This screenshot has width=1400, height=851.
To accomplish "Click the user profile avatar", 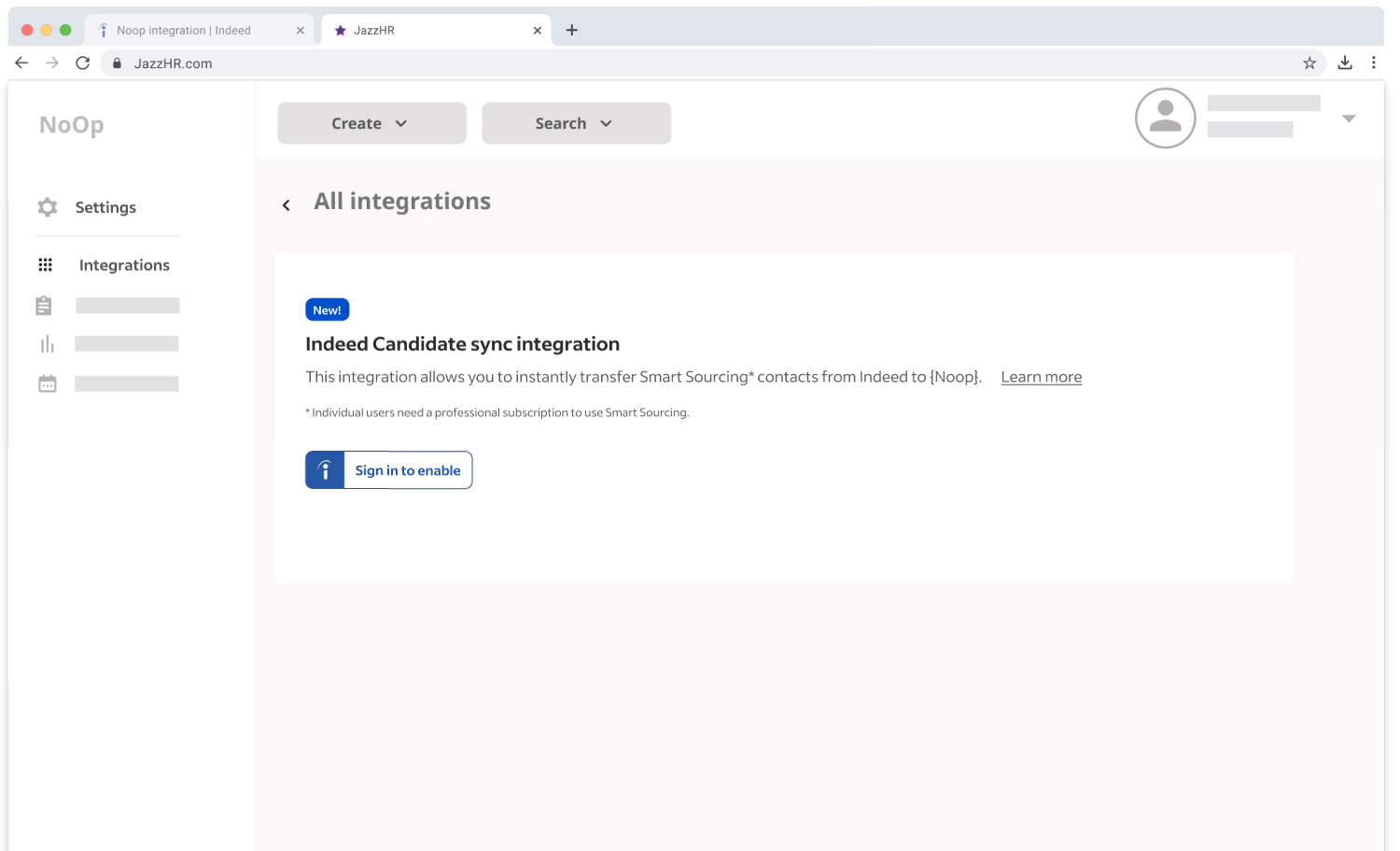I will click(1165, 119).
